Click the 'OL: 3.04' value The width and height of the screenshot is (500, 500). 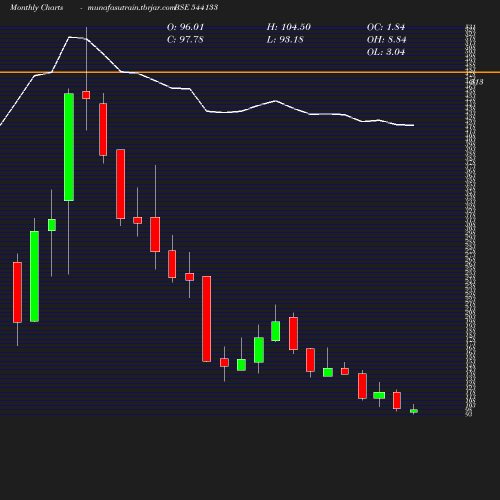pos(386,52)
